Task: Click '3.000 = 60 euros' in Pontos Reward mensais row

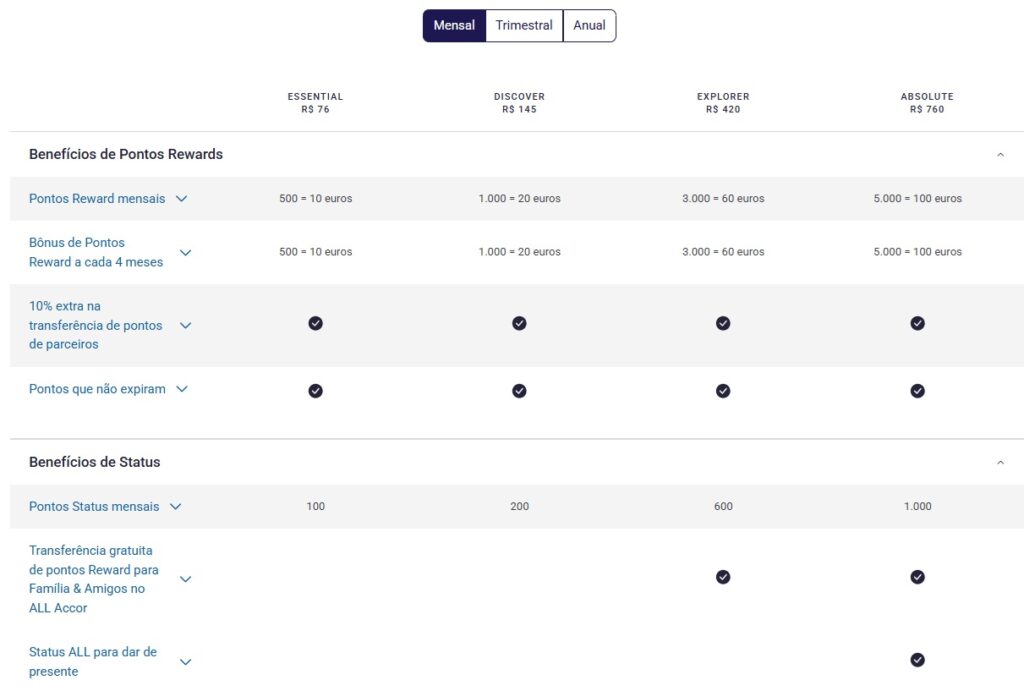Action: point(723,199)
